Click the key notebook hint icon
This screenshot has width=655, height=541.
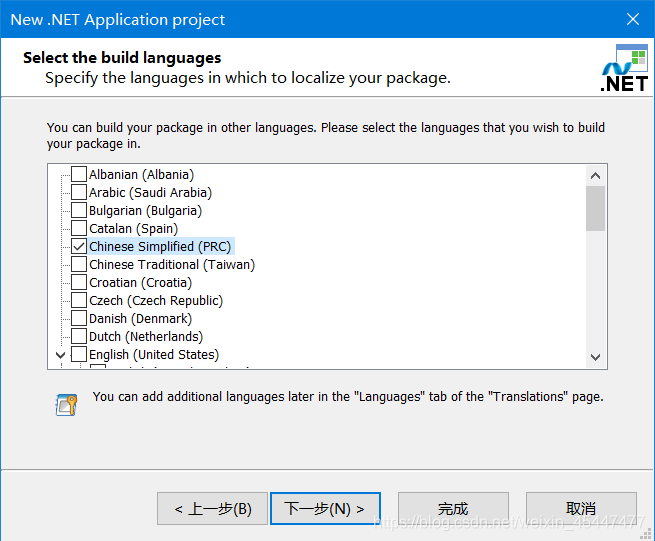(x=66, y=405)
